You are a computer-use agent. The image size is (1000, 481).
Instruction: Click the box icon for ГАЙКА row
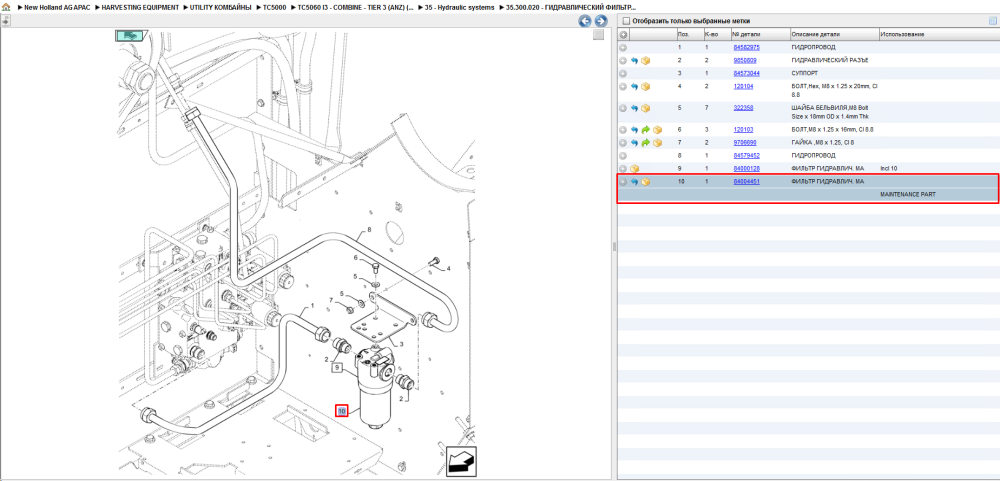coord(658,142)
